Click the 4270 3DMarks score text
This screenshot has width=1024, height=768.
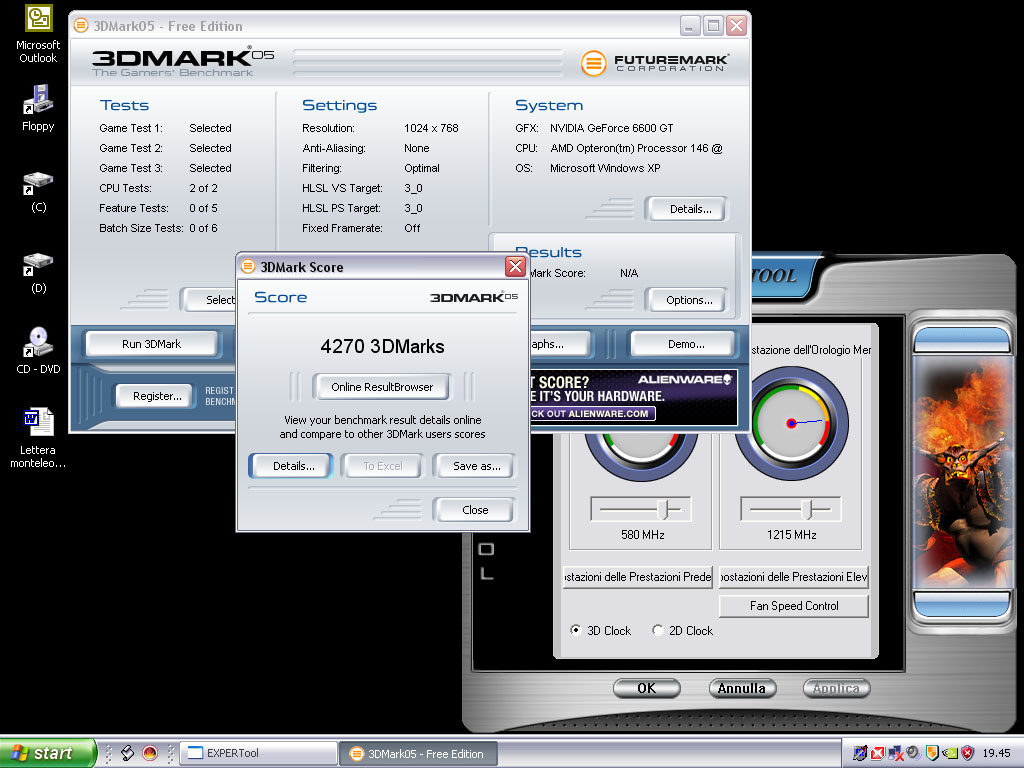382,347
